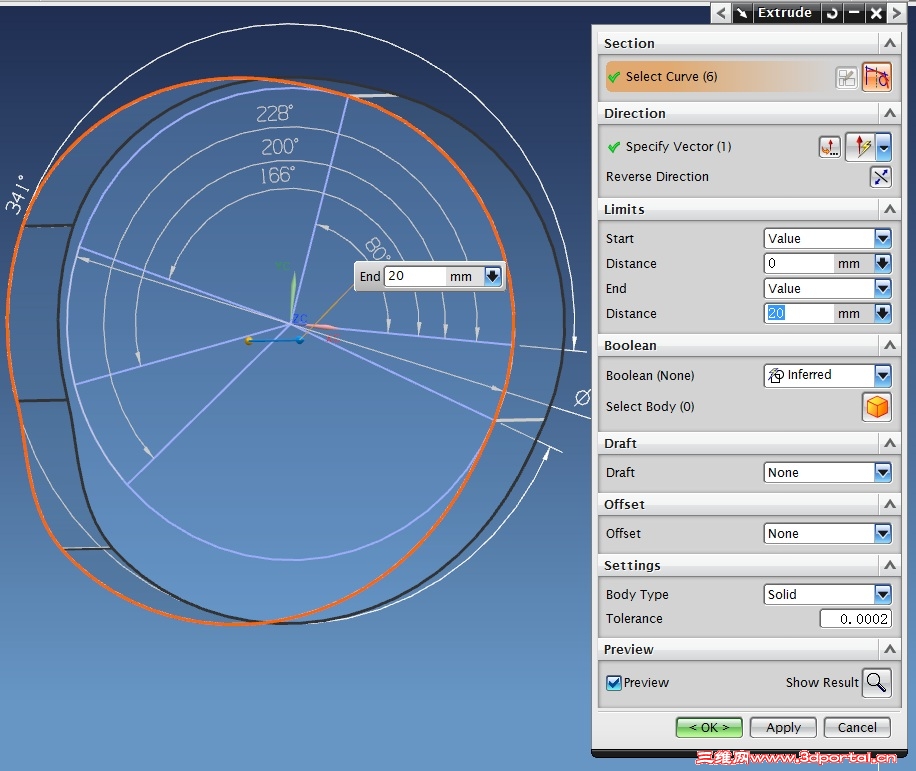Click the Start Distance input field
The image size is (916, 771).
tap(799, 263)
